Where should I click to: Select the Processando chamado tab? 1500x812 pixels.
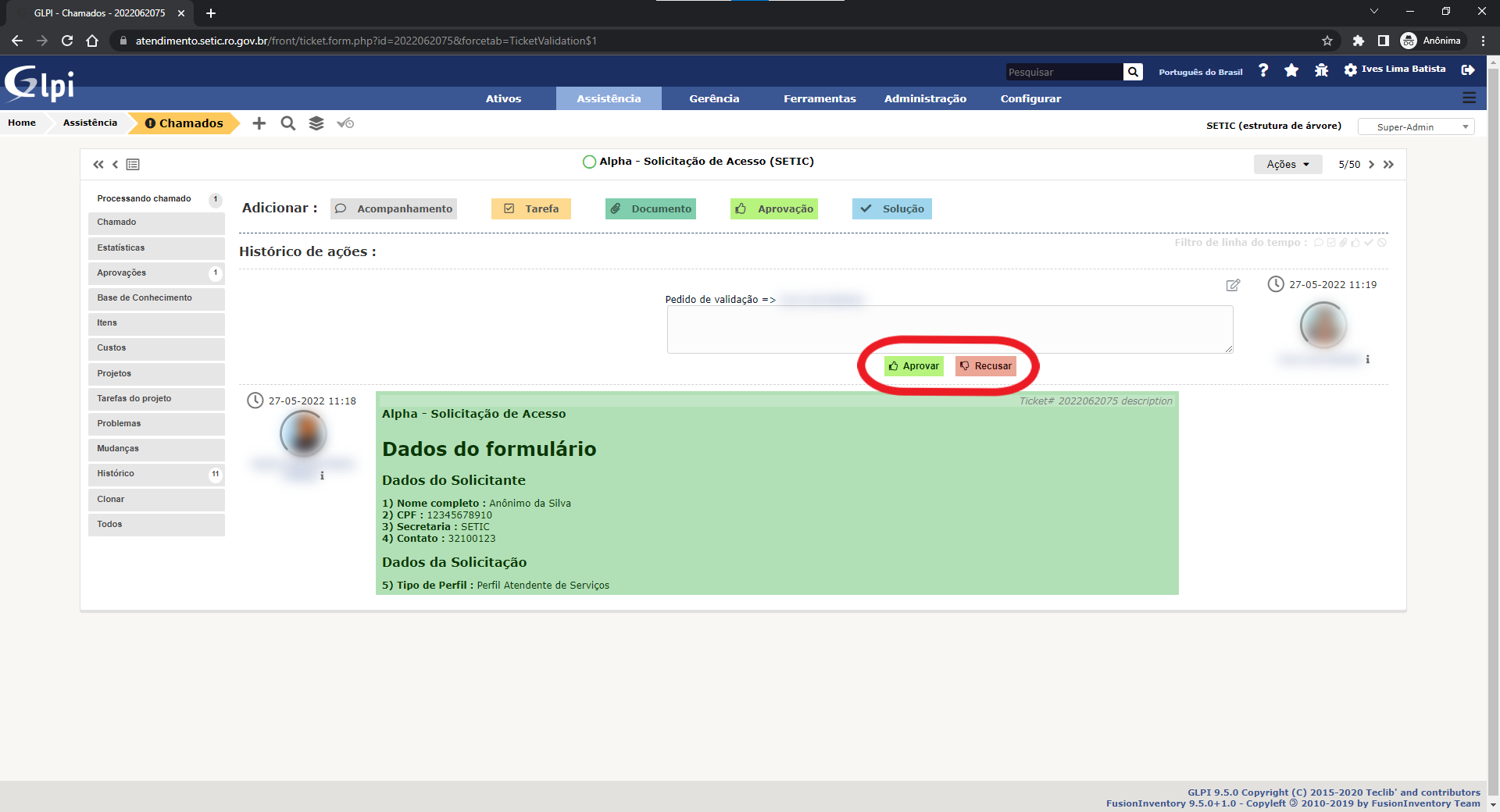[156, 199]
